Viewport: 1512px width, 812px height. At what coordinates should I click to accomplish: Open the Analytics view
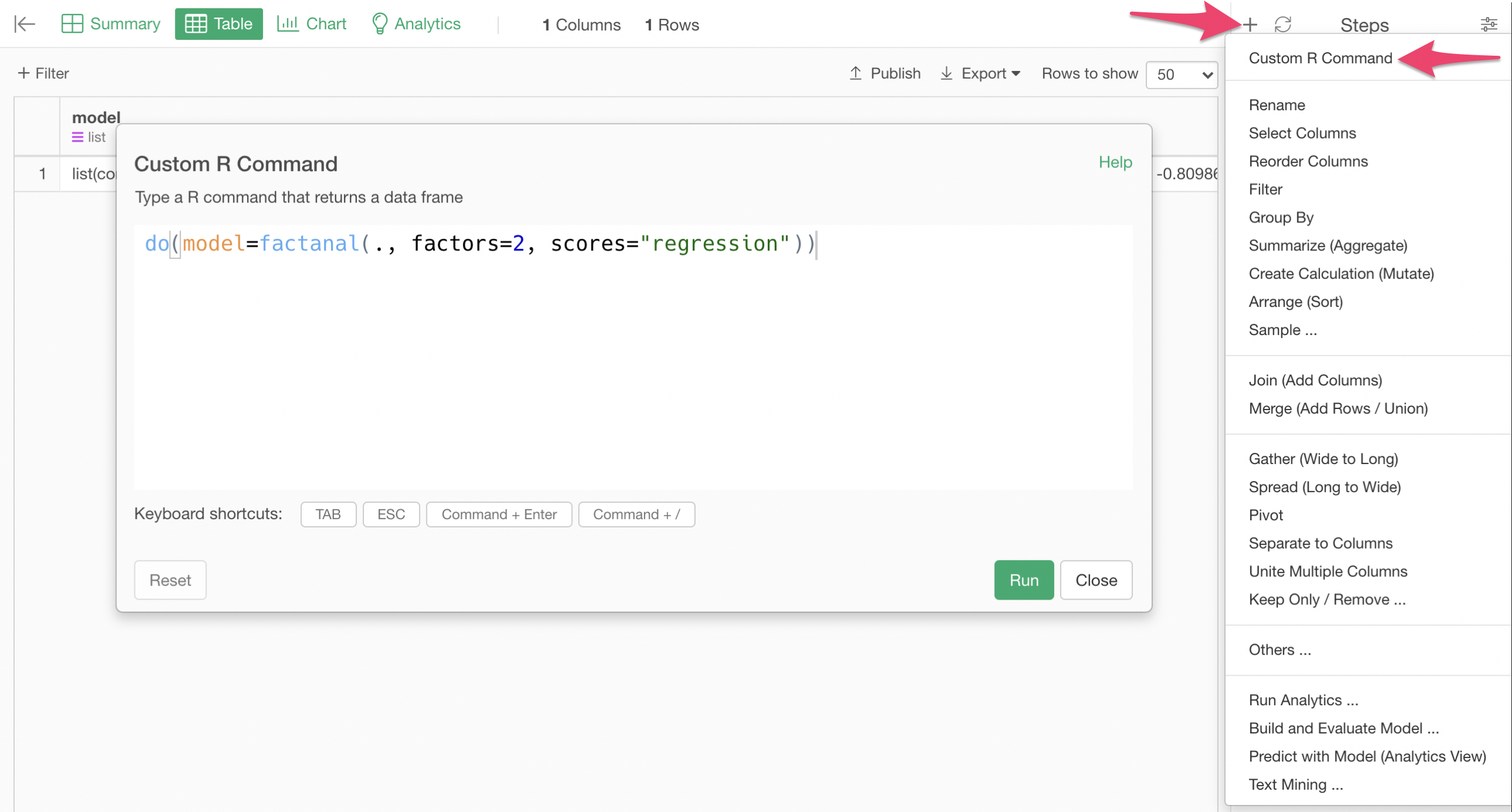pyautogui.click(x=416, y=24)
